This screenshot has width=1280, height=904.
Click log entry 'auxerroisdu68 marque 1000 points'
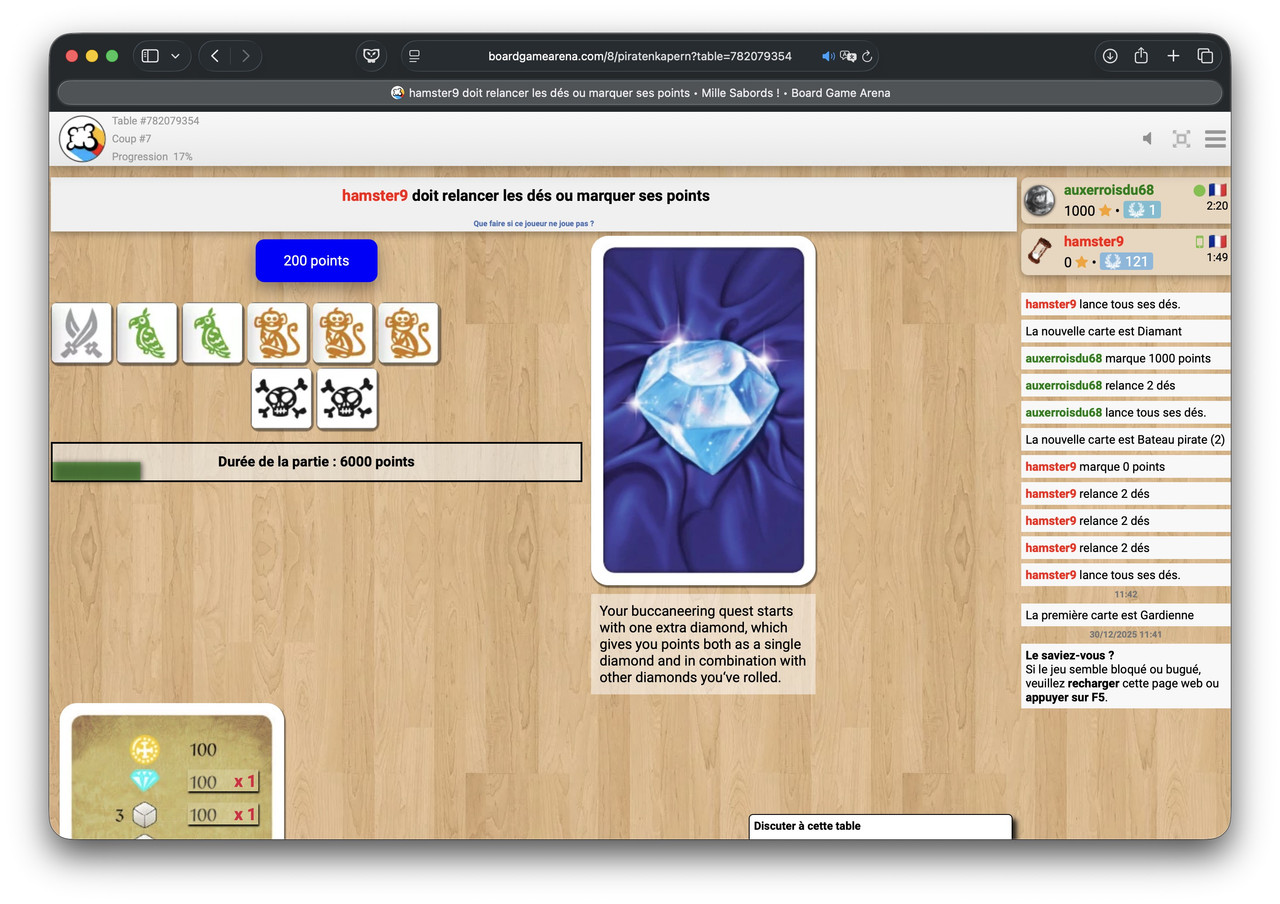[1125, 358]
